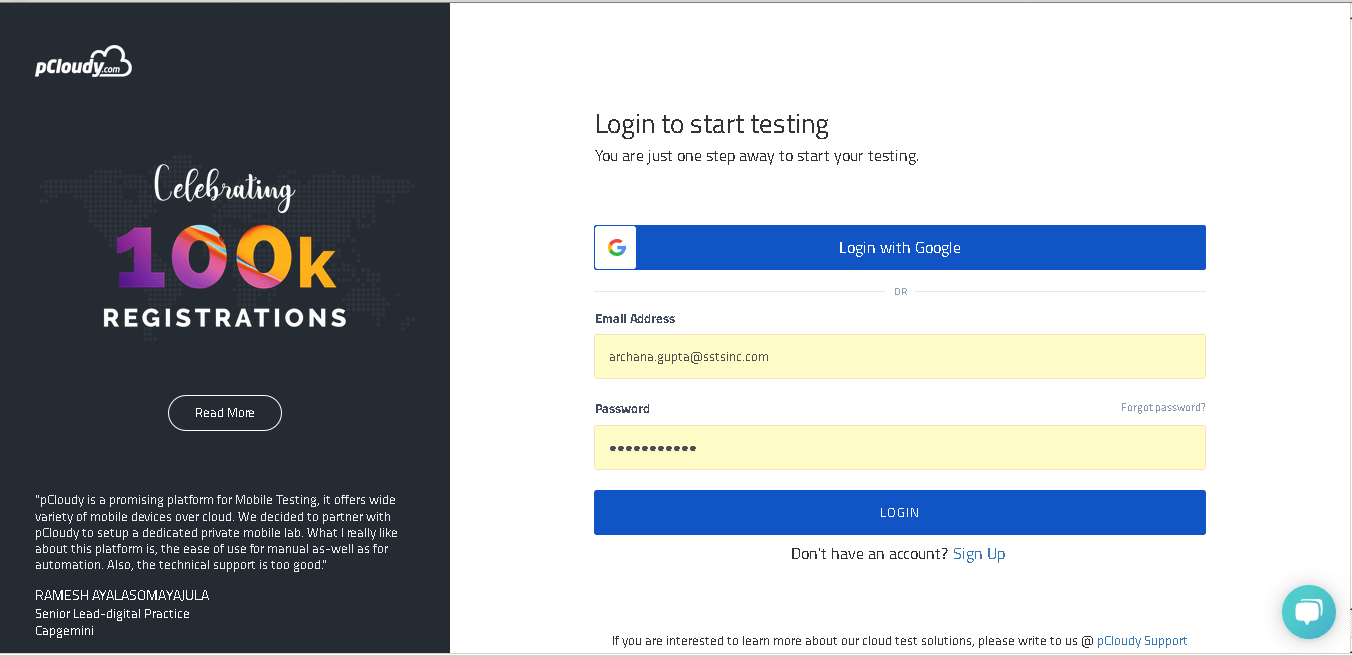Sign in via Login with Google button

[900, 247]
